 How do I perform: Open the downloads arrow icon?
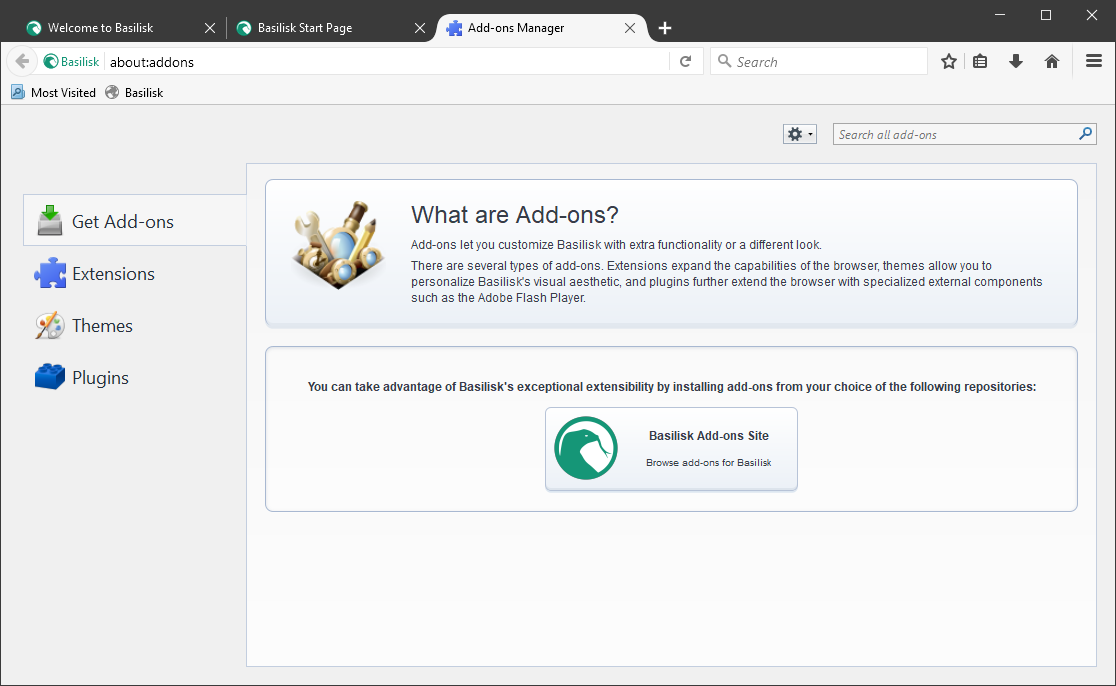(1016, 62)
